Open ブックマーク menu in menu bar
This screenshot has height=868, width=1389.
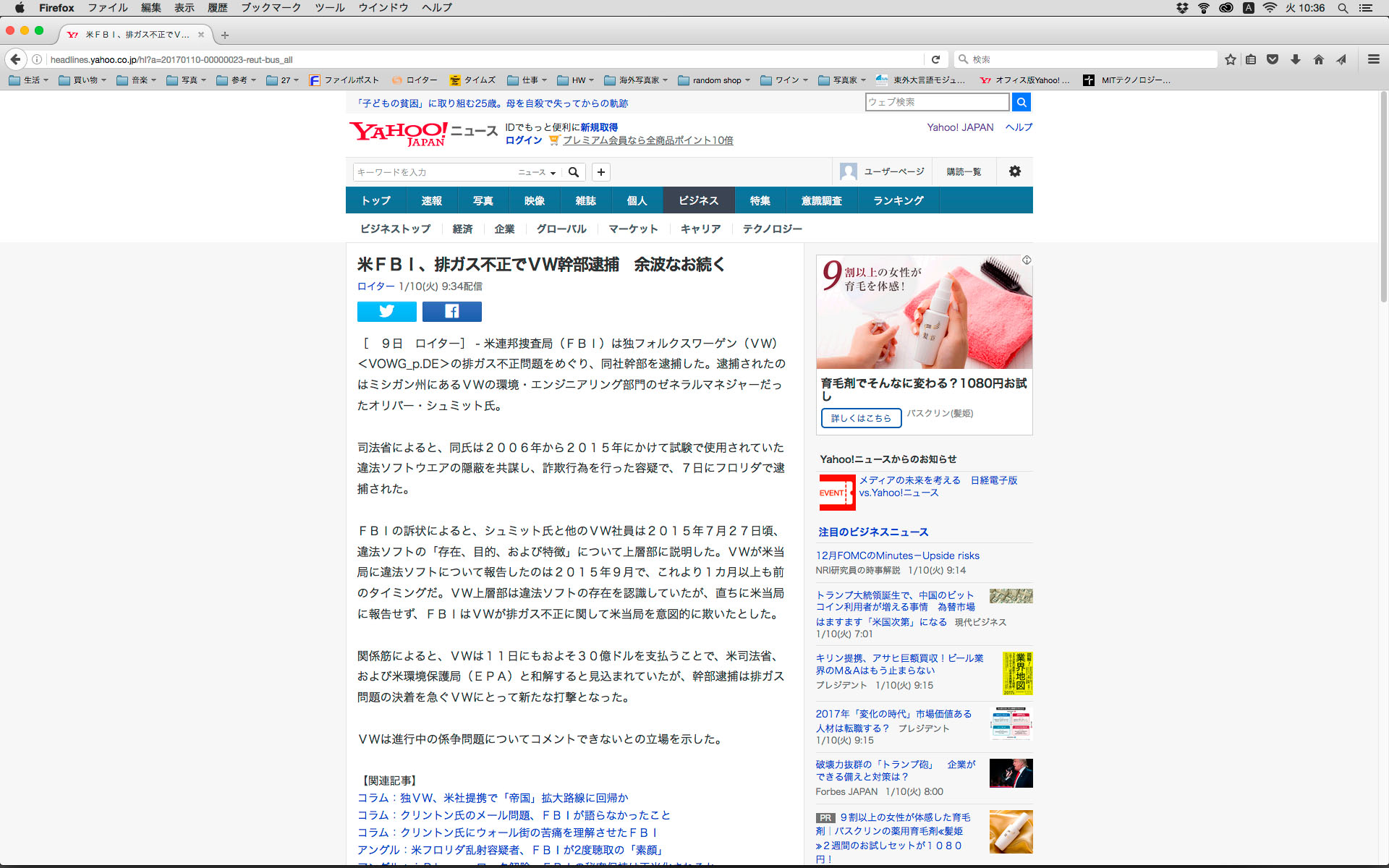click(271, 8)
